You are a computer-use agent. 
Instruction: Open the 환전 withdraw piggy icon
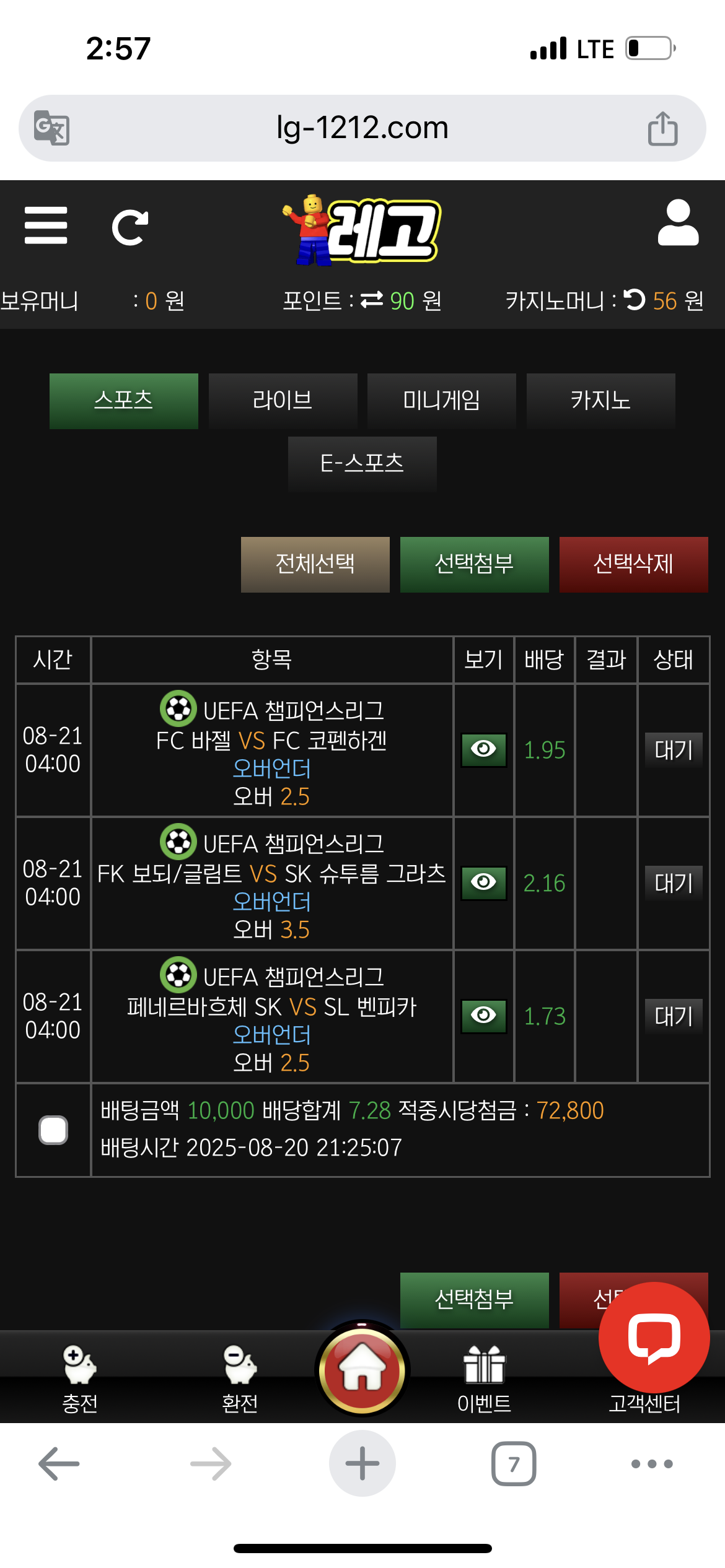click(240, 1365)
